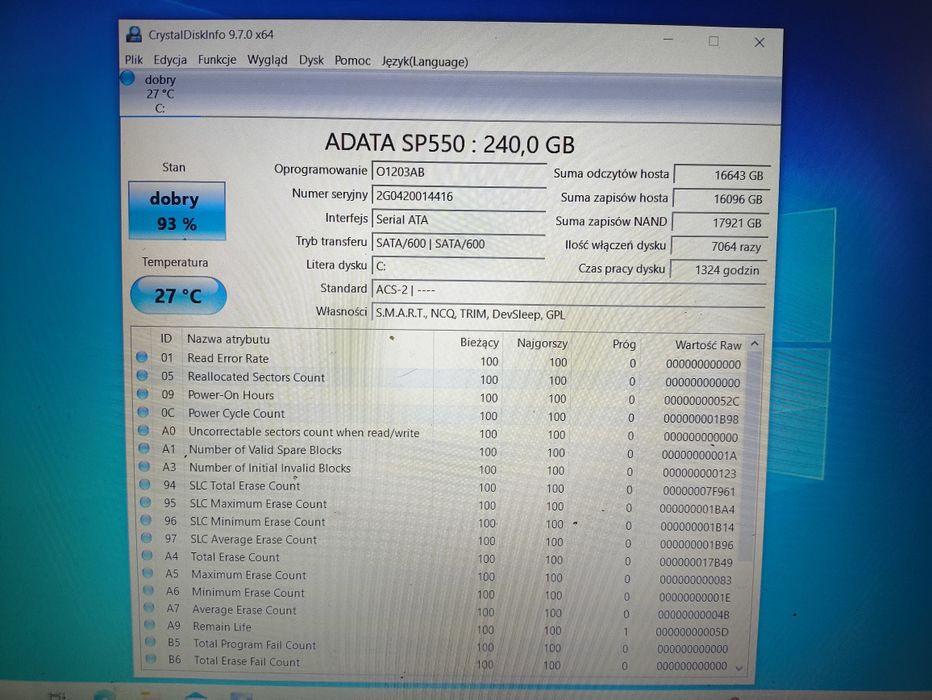Click status dot for SLC Minimum Erase Count
The image size is (932, 700).
pyautogui.click(x=146, y=520)
